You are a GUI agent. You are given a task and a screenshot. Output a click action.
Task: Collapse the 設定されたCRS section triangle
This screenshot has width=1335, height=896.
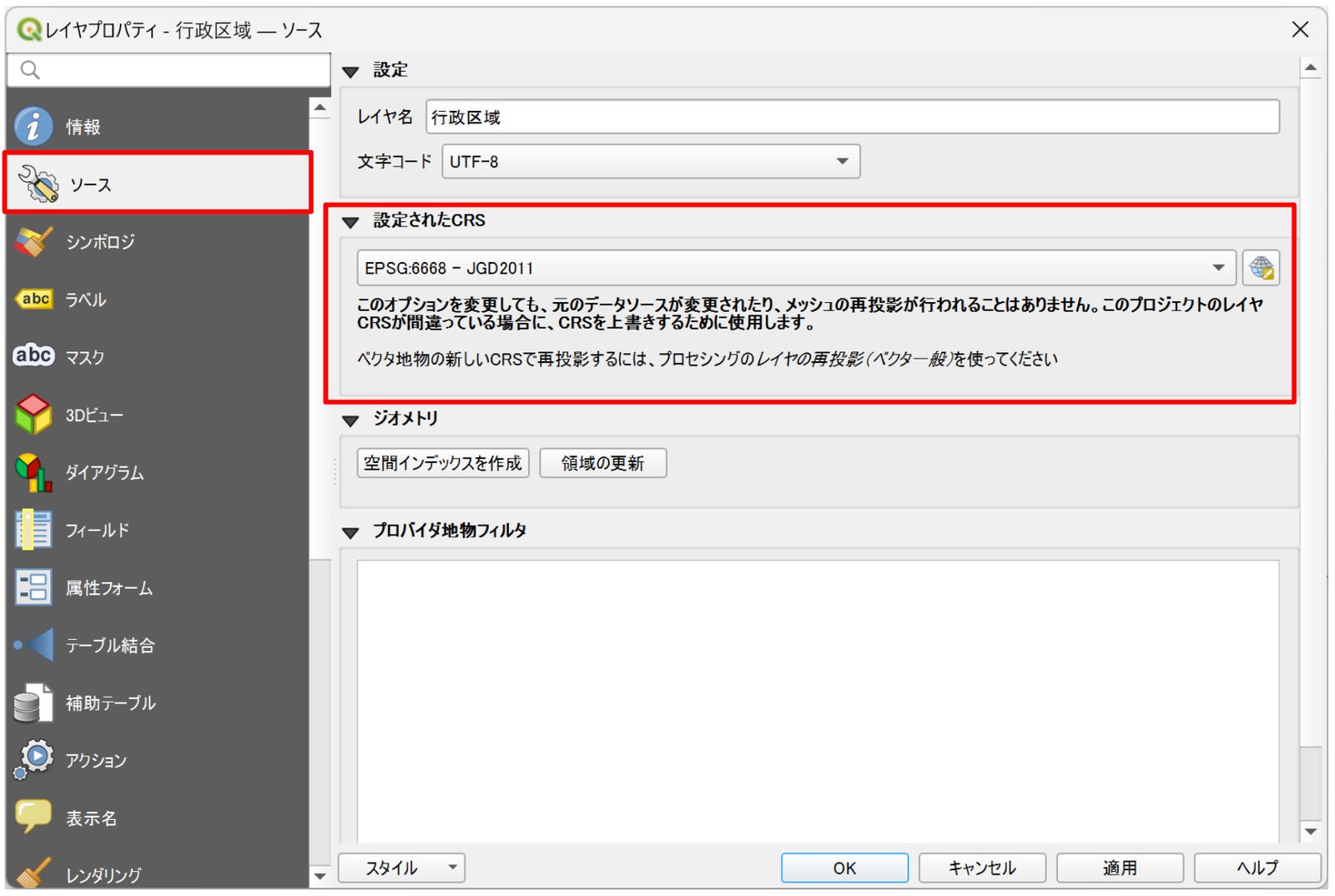coord(350,222)
